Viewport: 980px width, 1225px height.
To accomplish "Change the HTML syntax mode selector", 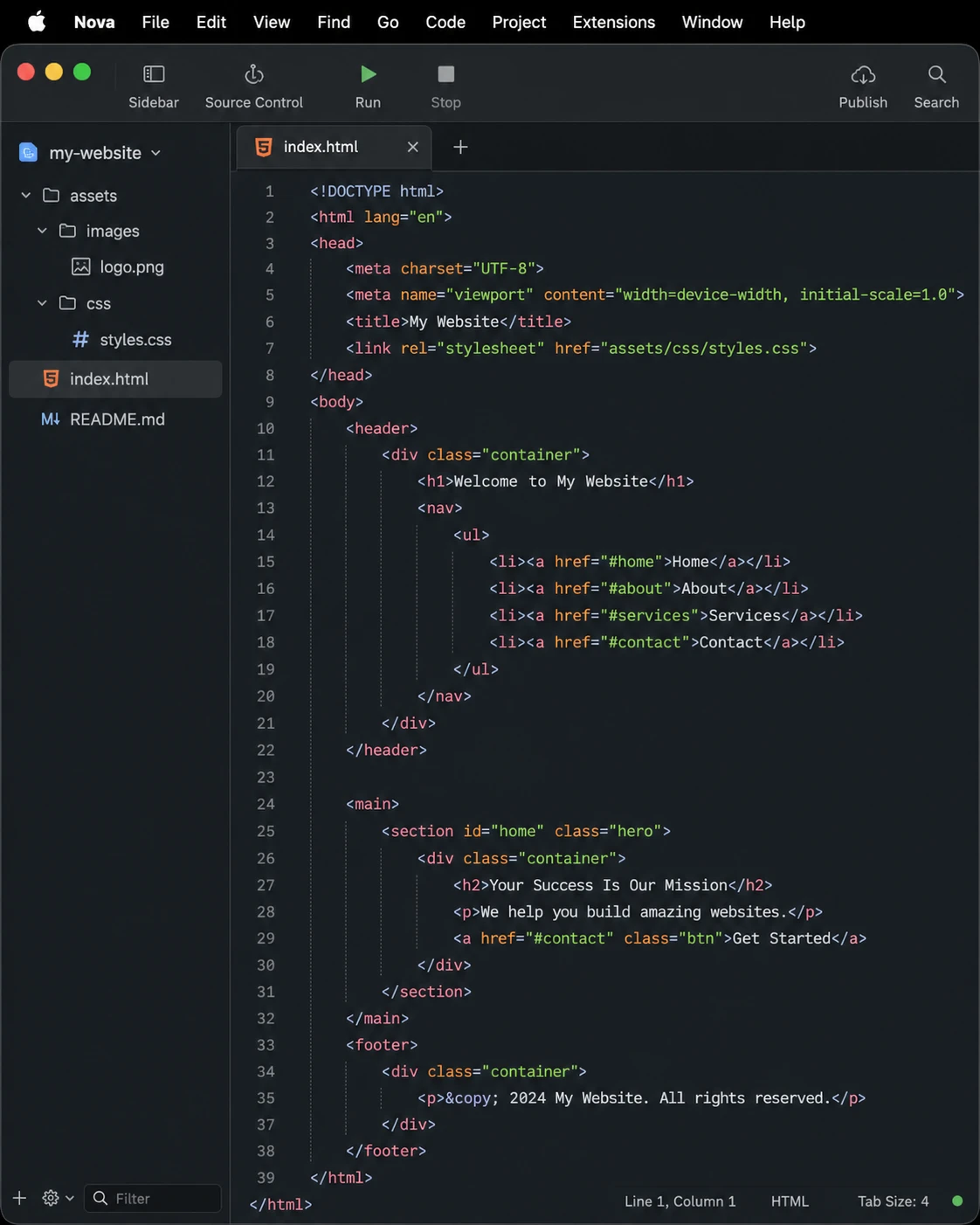I will coord(790,1201).
